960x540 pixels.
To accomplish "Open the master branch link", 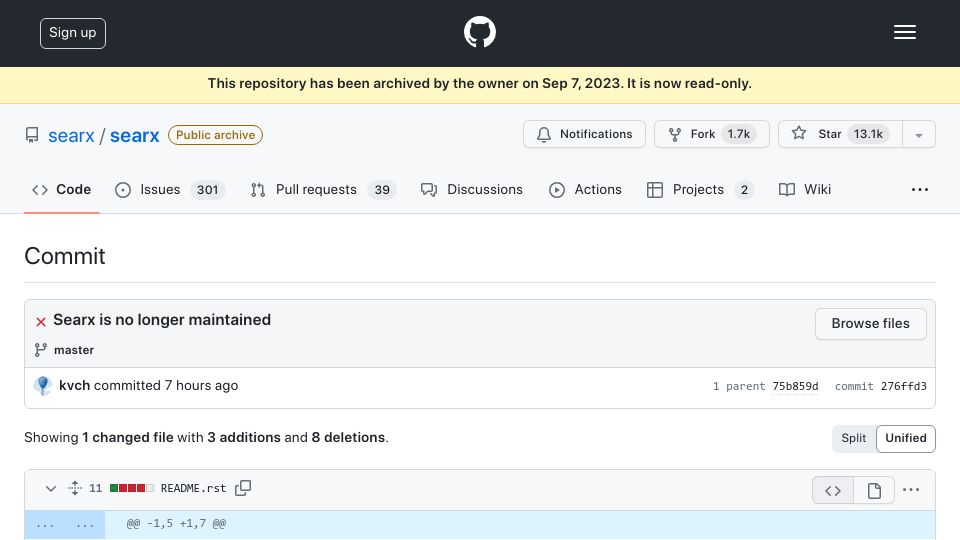I will pyautogui.click(x=73, y=350).
